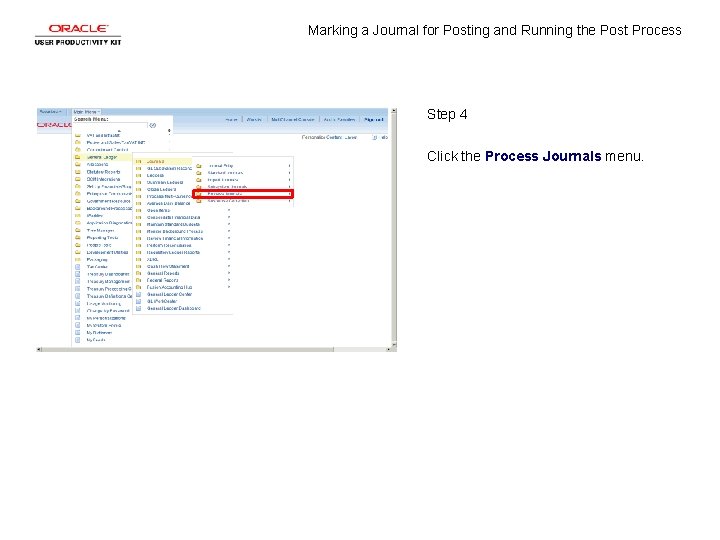Click the Home link

[231, 120]
